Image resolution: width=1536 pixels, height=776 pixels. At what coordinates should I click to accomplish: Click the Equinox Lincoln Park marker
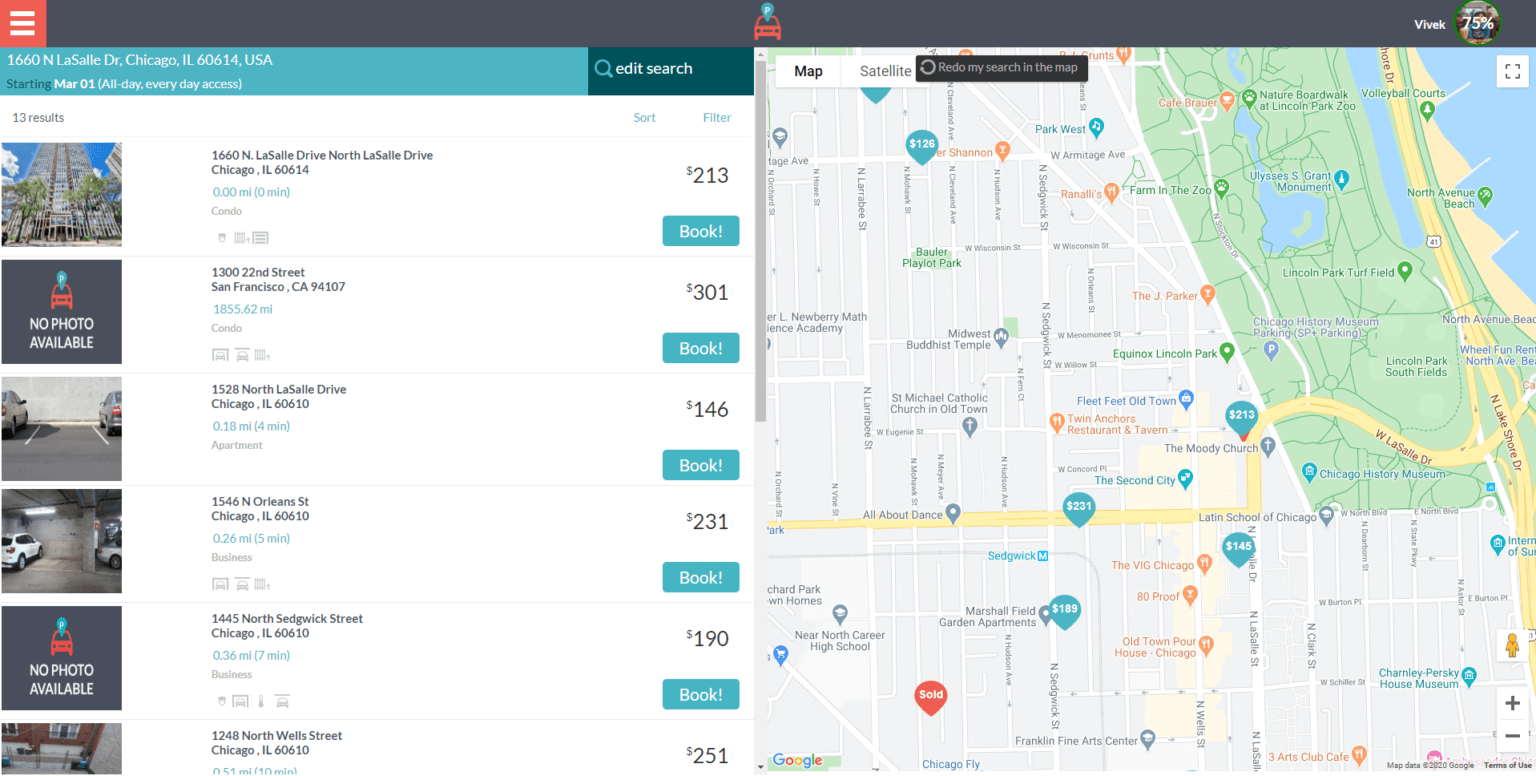pyautogui.click(x=1228, y=352)
